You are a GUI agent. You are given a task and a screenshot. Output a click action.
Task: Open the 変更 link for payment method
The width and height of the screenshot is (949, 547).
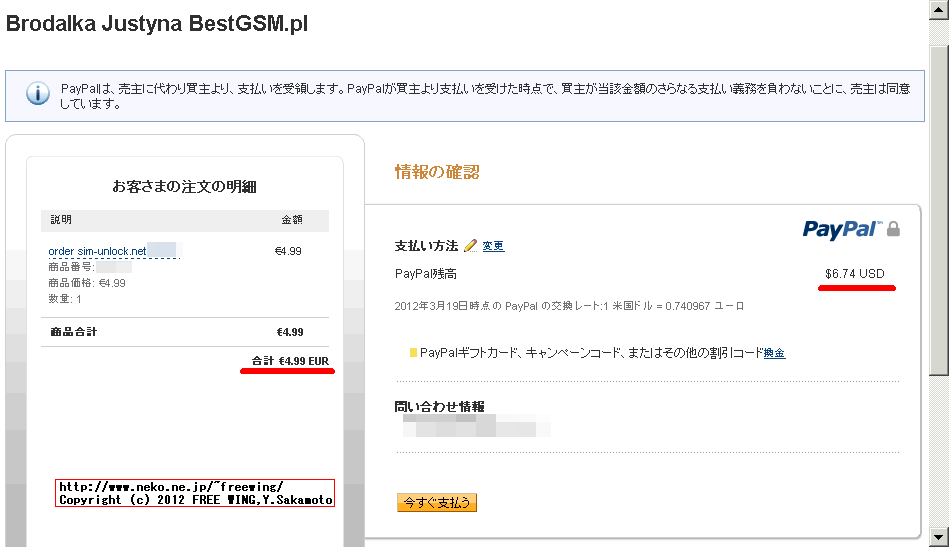point(493,246)
